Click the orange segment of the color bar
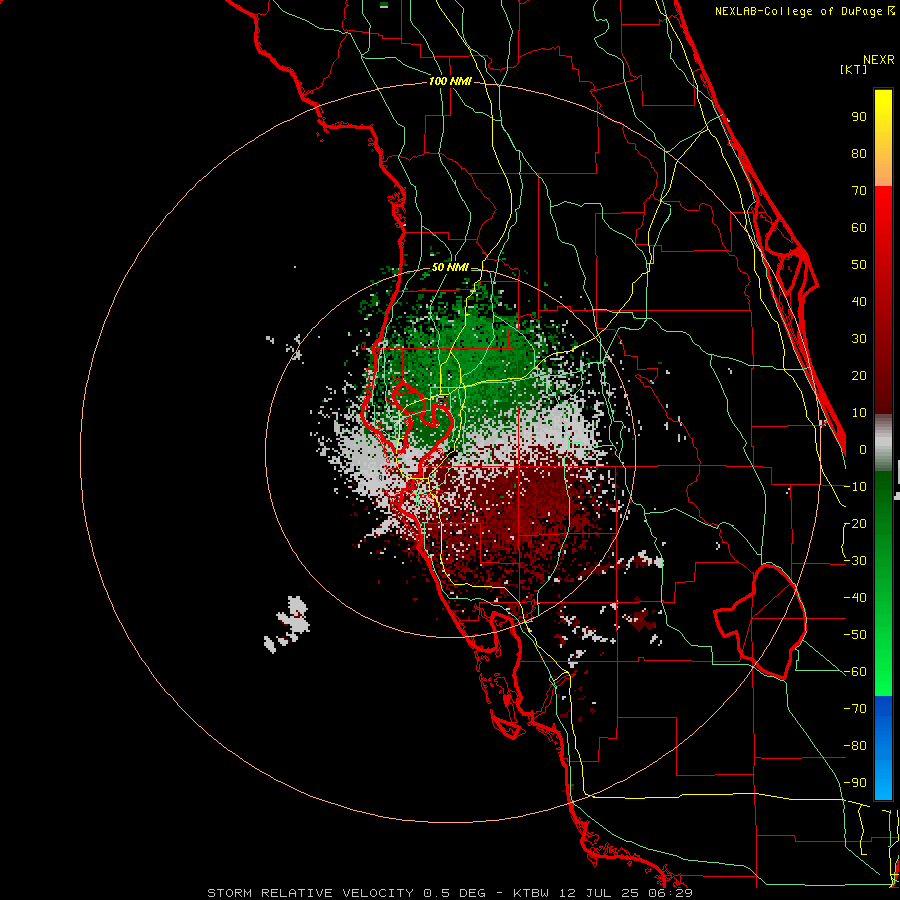Viewport: 900px width, 900px height. point(883,170)
